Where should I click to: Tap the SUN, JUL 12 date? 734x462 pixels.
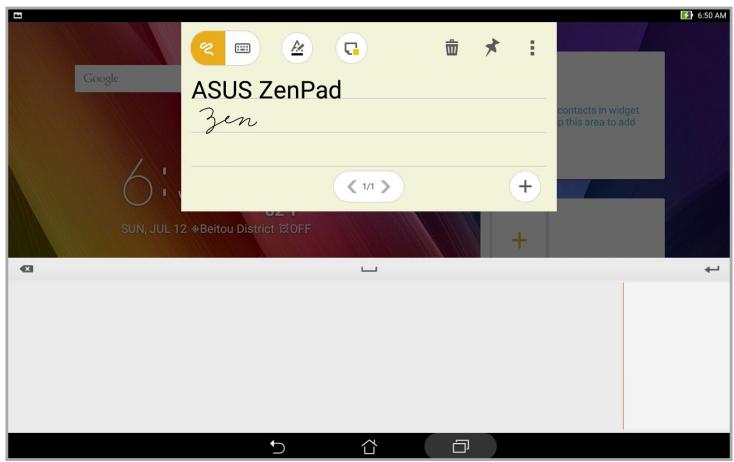(154, 229)
